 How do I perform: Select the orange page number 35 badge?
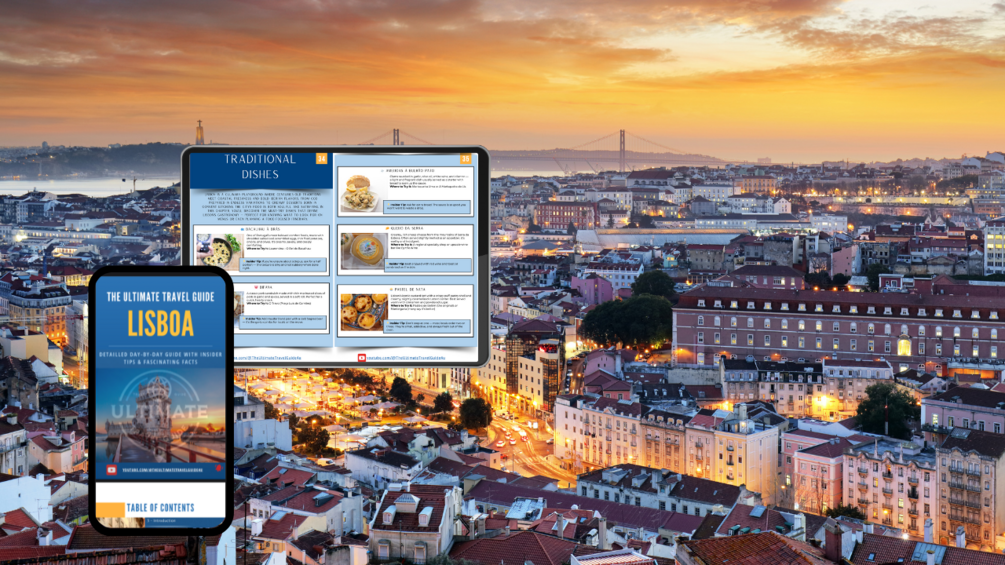(x=465, y=159)
